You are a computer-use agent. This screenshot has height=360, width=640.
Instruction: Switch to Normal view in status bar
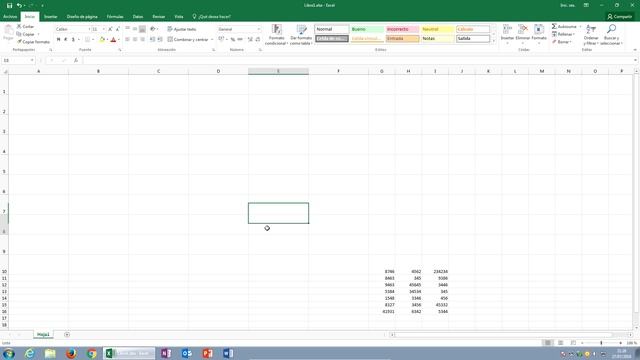tap(548, 343)
